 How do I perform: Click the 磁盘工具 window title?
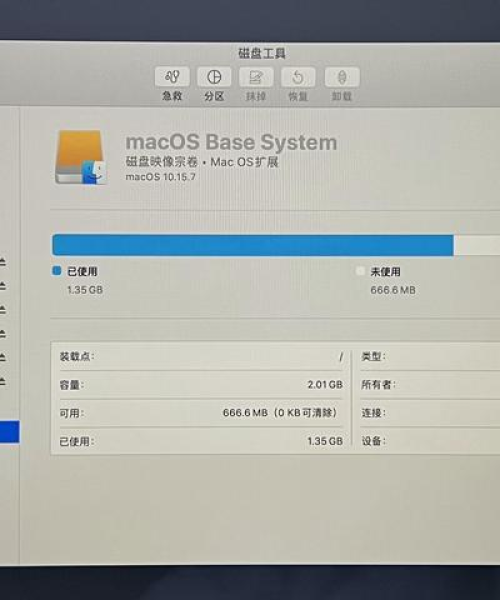coord(262,53)
